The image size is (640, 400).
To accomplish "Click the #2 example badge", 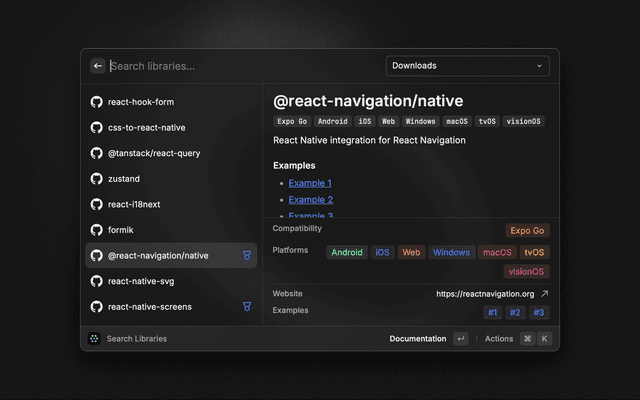I will [516, 313].
